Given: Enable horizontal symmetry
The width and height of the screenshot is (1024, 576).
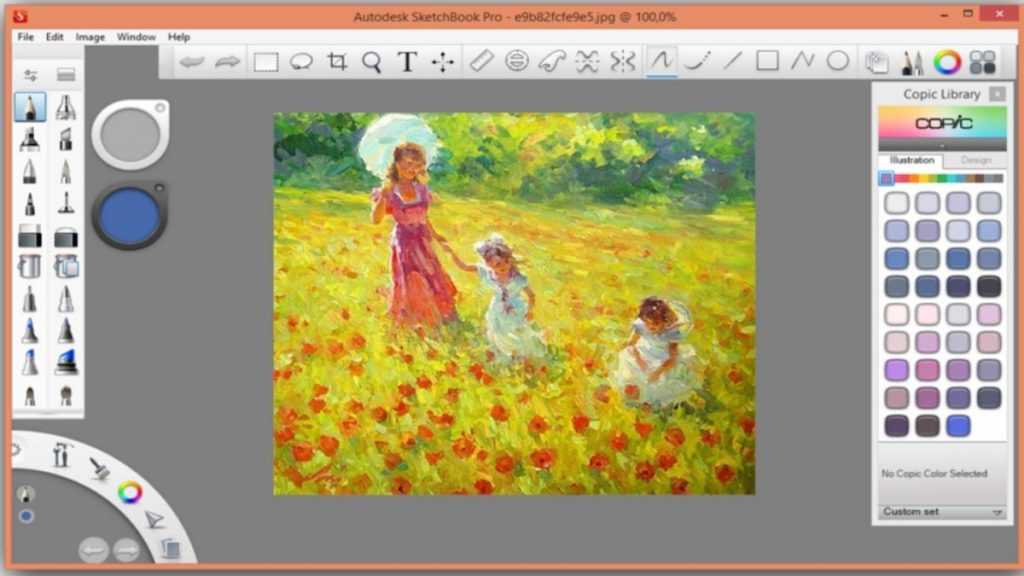Looking at the screenshot, I should [587, 61].
